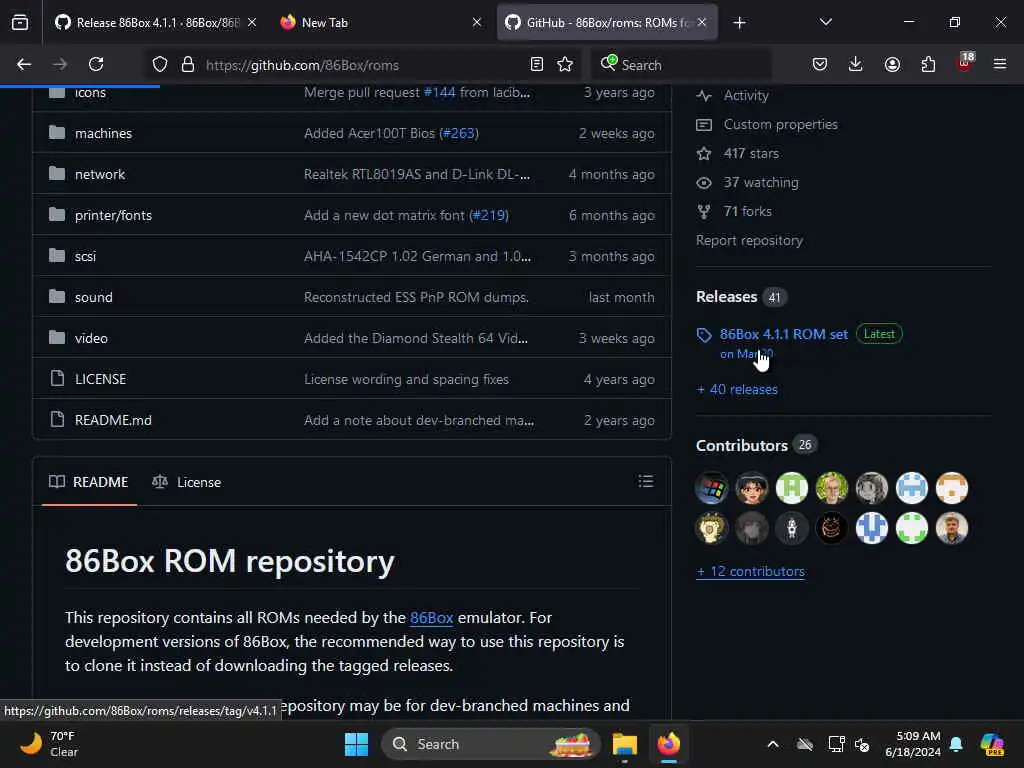Open 86Box 4.1.1 ROM set release
Image resolution: width=1024 pixels, height=768 pixels.
(784, 334)
